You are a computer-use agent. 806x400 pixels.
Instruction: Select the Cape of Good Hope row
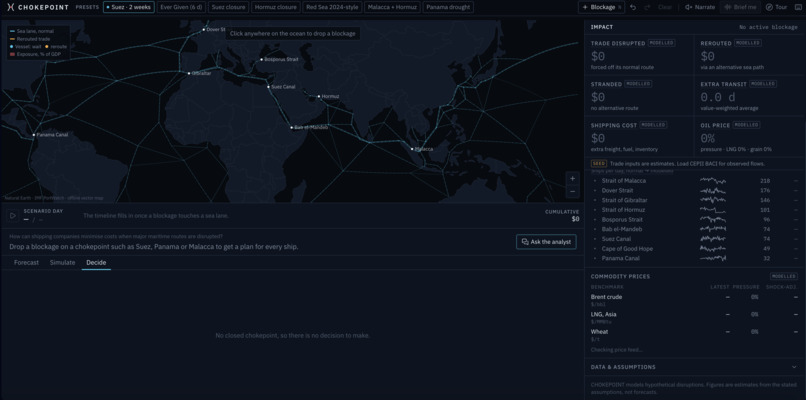(x=695, y=248)
